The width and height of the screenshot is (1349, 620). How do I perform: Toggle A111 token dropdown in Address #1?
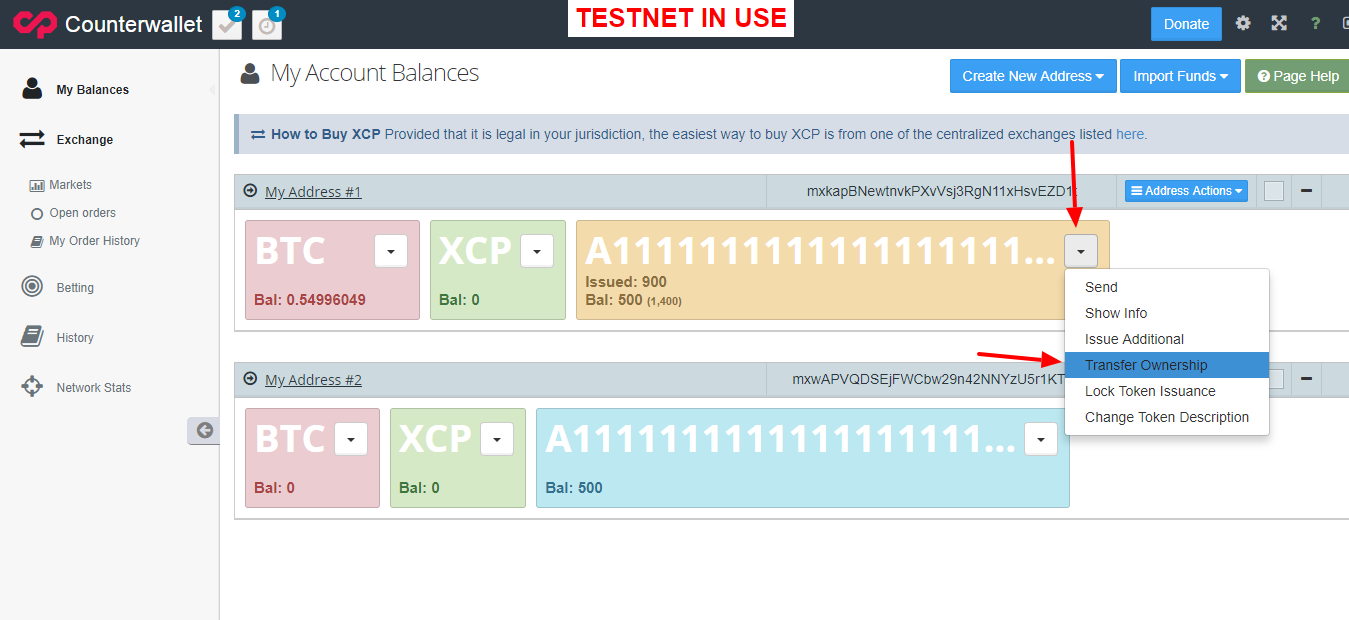click(x=1081, y=250)
